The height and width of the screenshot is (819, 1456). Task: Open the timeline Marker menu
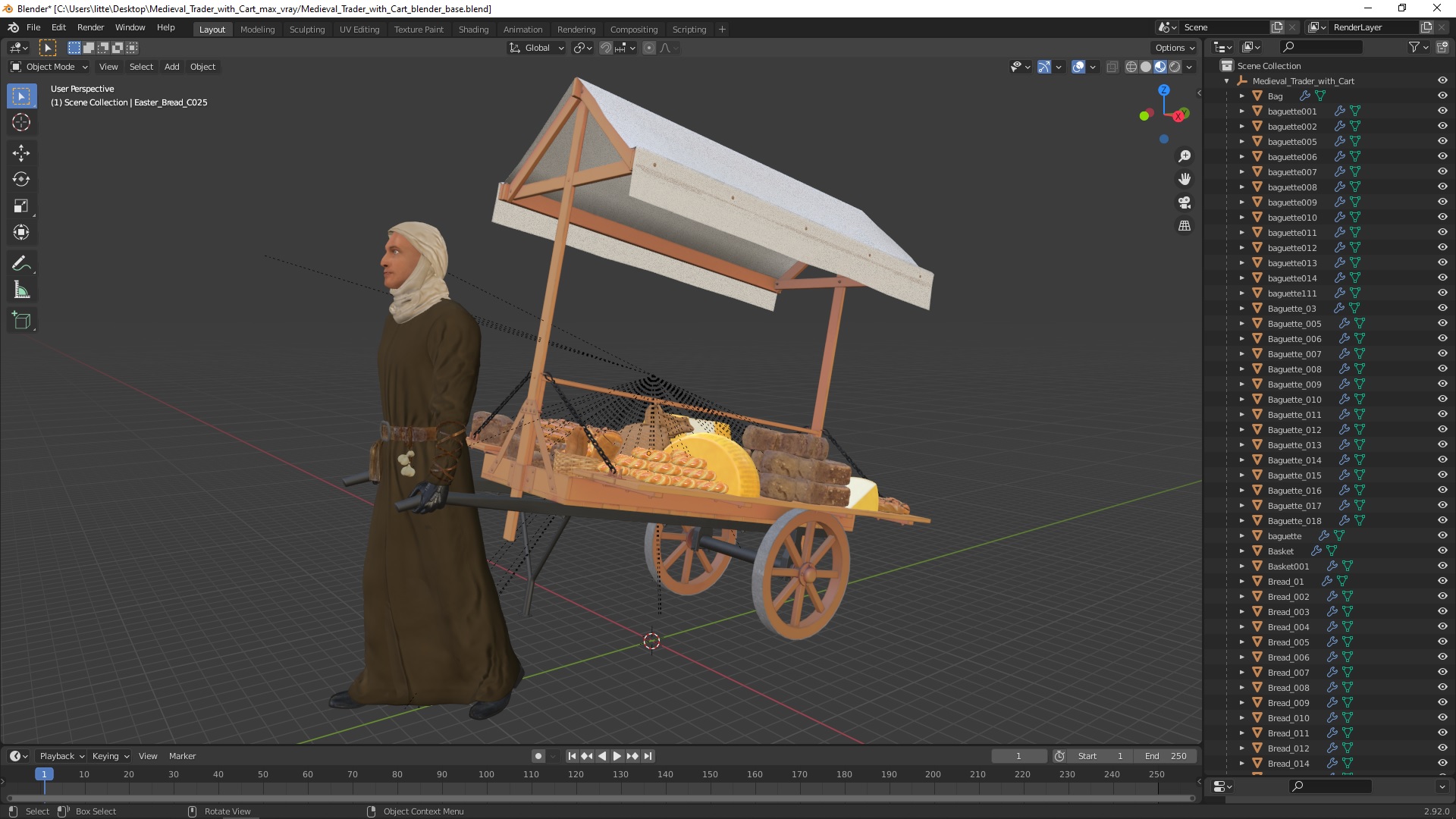(182, 756)
